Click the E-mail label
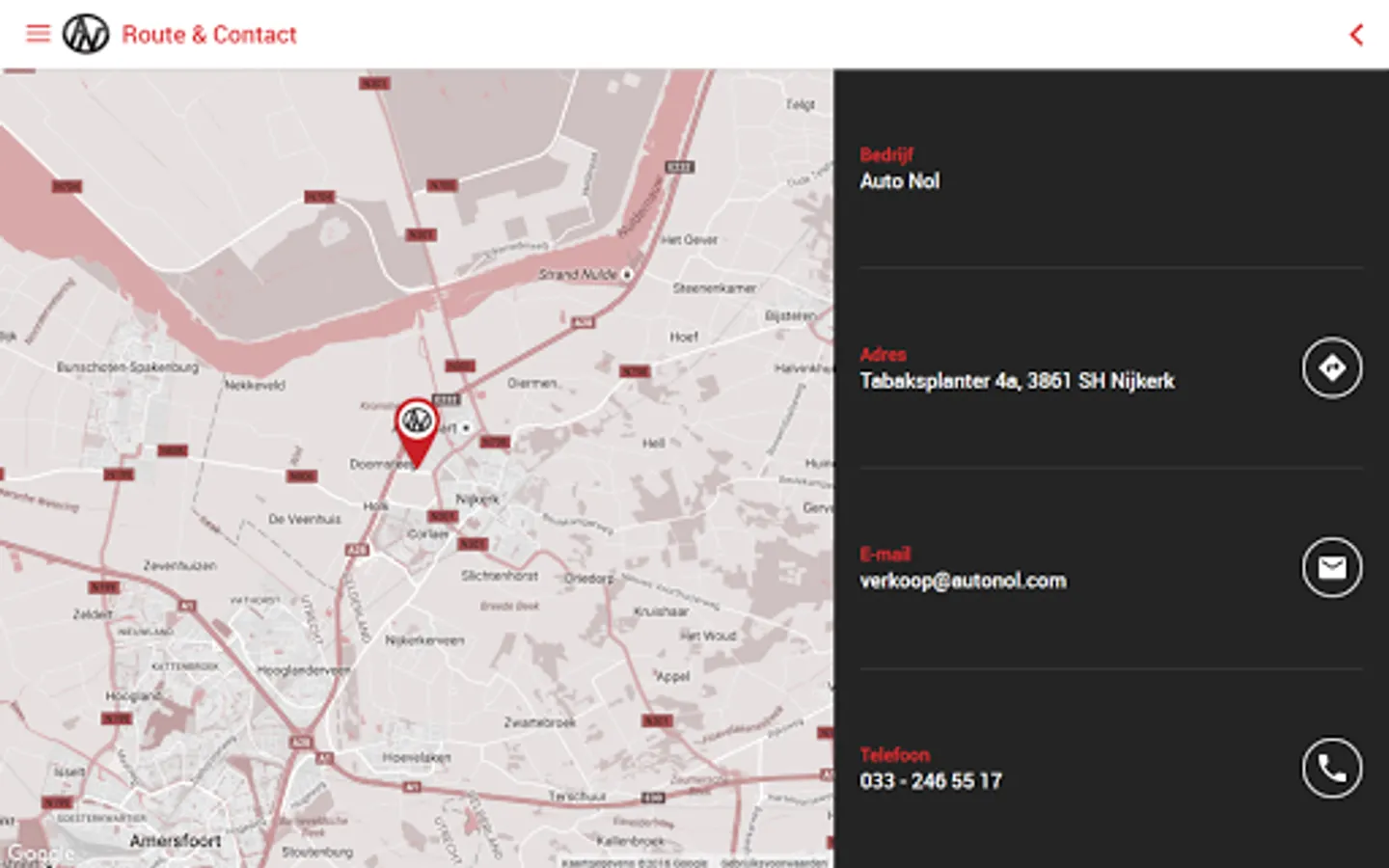The width and height of the screenshot is (1389, 868). [x=885, y=554]
